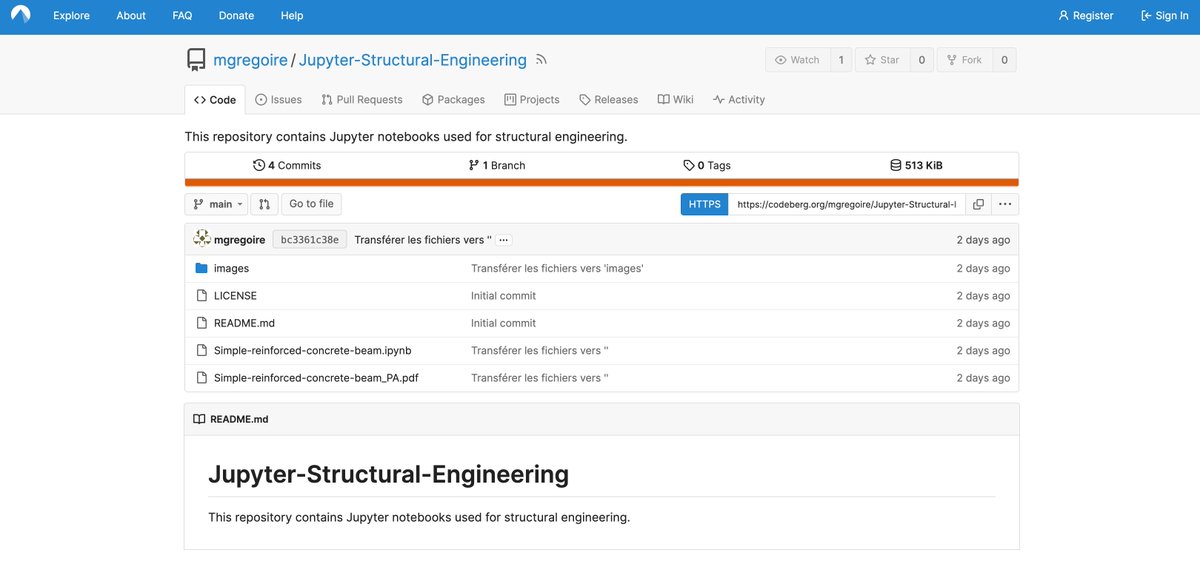Open the images folder name

point(231,268)
